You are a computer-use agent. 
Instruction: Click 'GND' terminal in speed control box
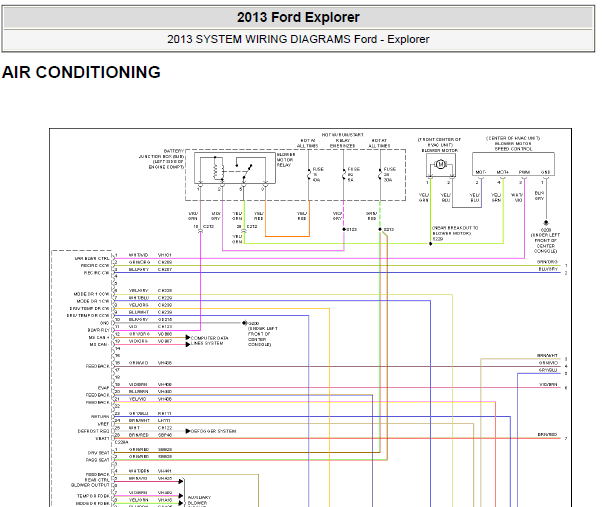546,172
